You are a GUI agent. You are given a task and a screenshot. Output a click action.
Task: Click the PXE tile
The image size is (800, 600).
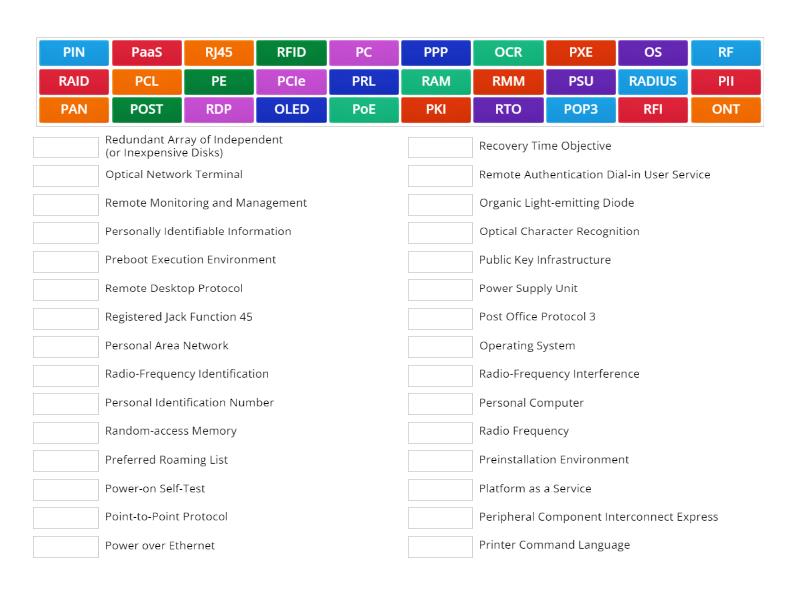tap(581, 53)
